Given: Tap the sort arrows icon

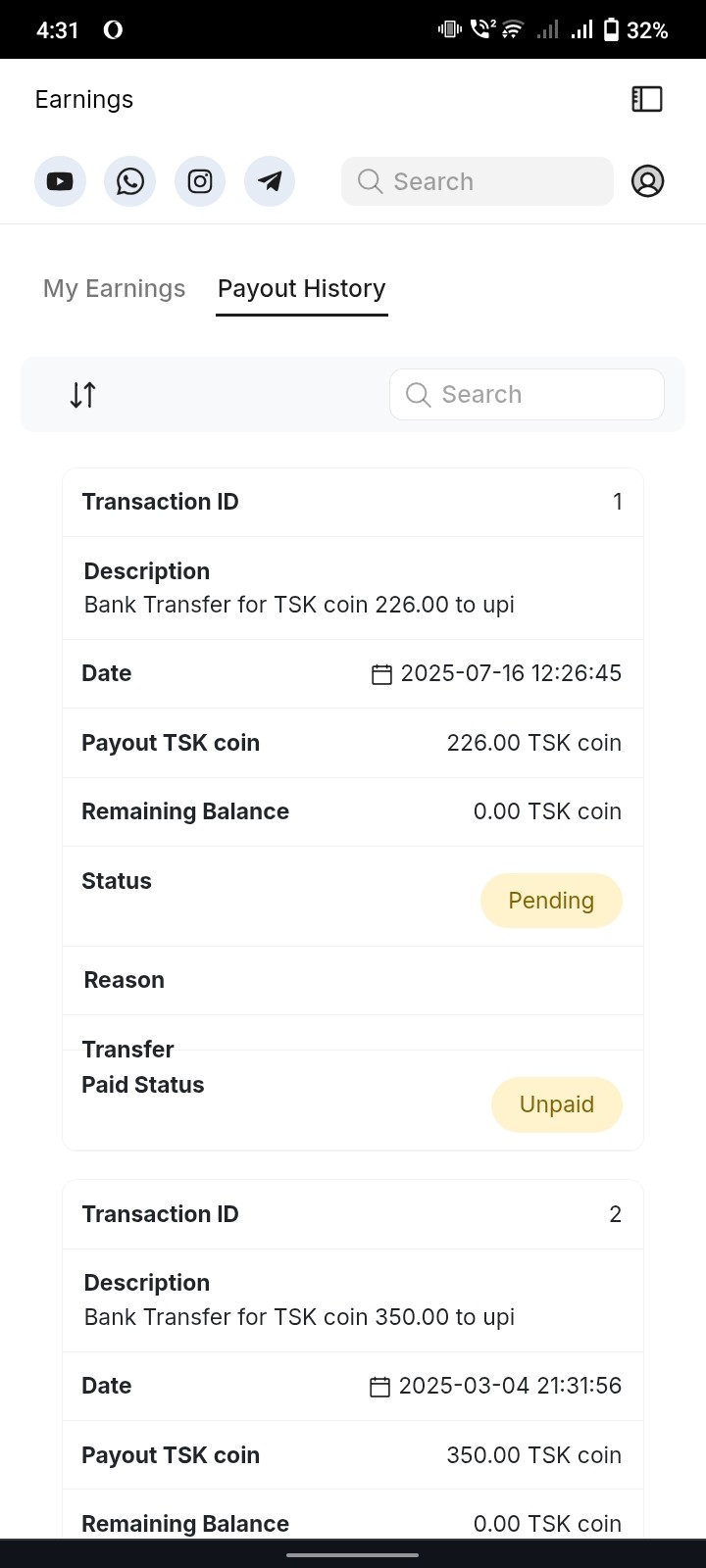Looking at the screenshot, I should [83, 395].
